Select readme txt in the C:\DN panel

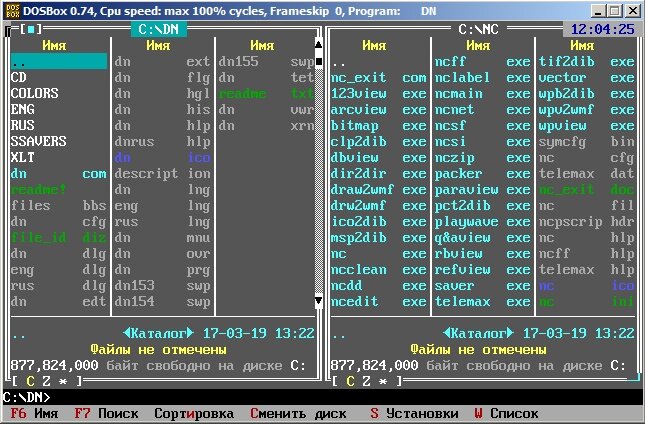click(266, 93)
